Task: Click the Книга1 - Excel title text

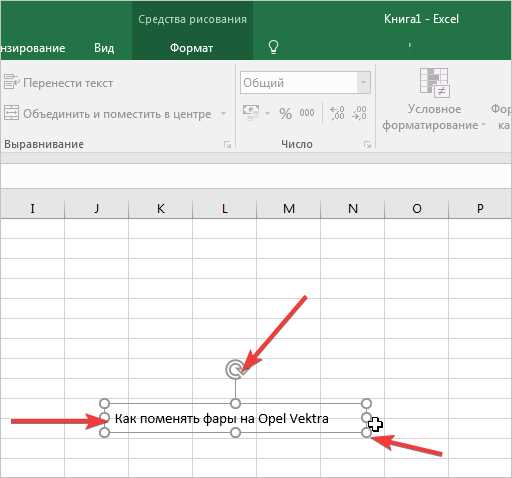Action: point(421,19)
